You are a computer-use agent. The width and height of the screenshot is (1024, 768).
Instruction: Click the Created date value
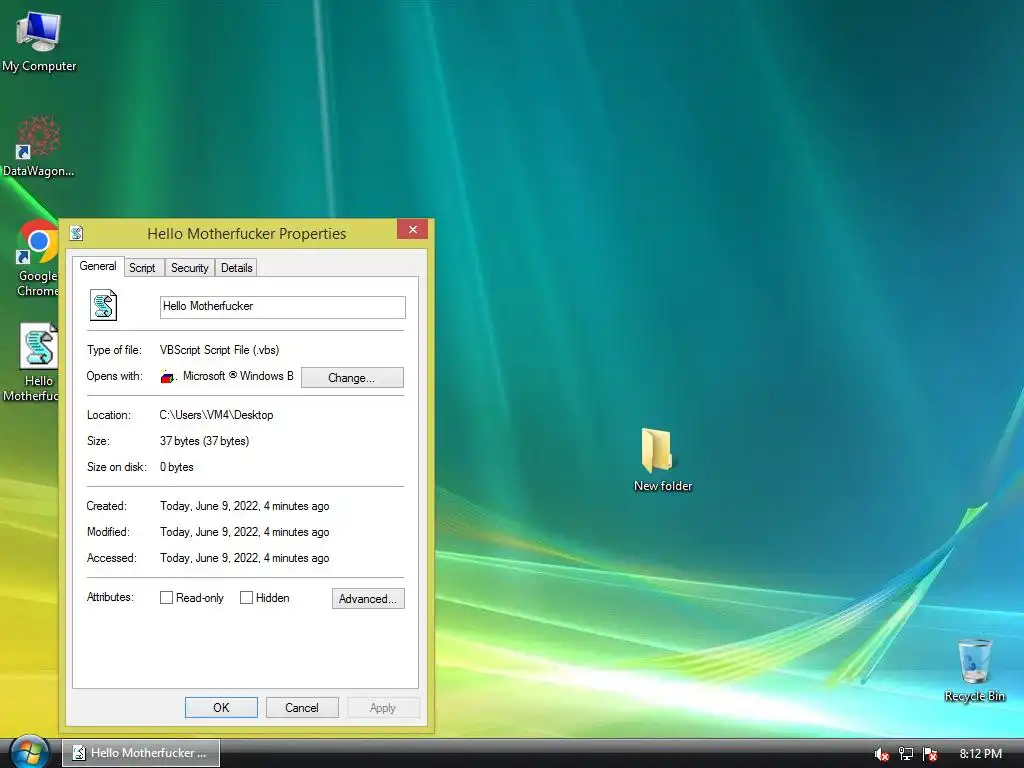[244, 506]
